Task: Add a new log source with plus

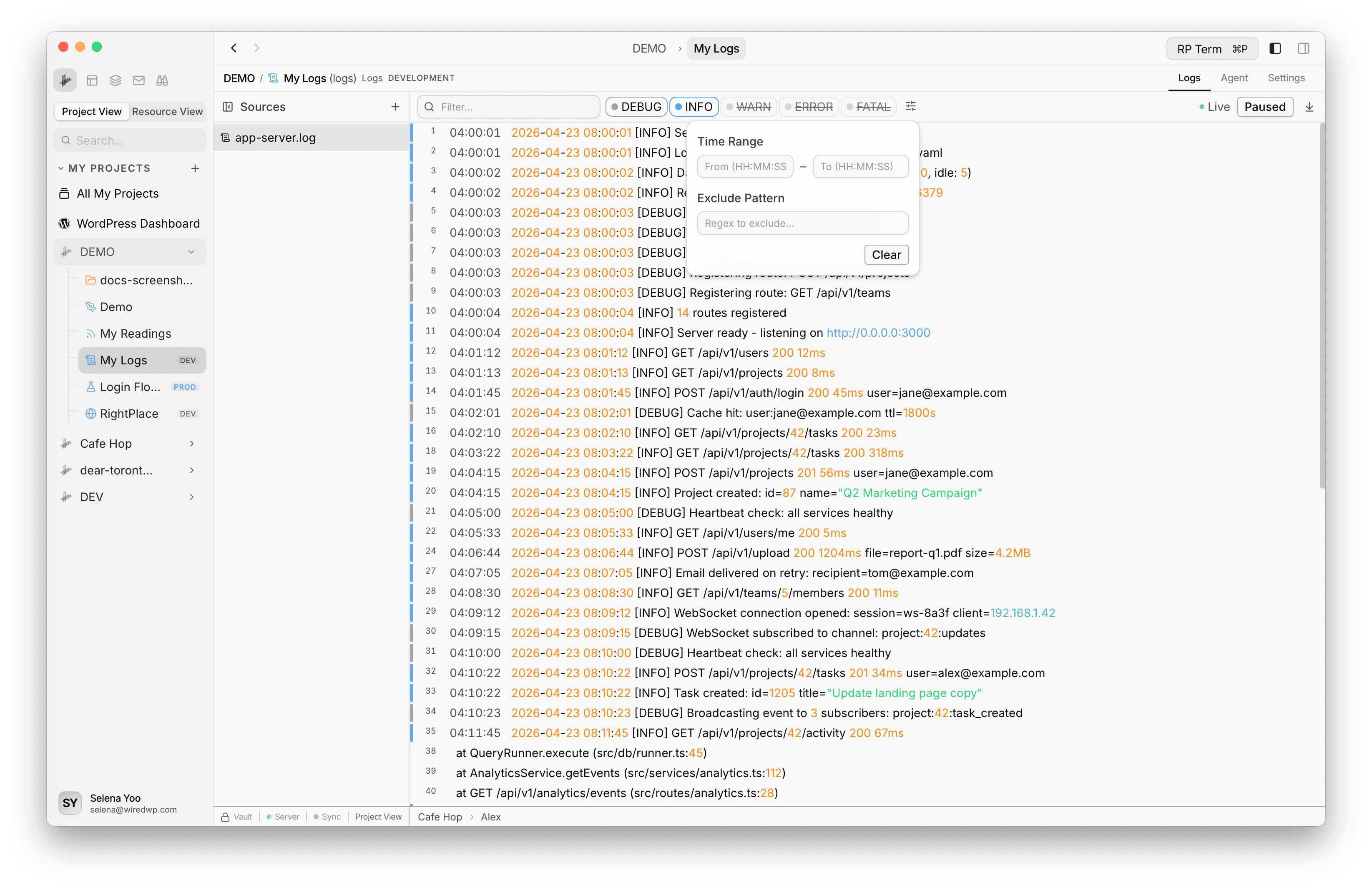Action: click(395, 107)
